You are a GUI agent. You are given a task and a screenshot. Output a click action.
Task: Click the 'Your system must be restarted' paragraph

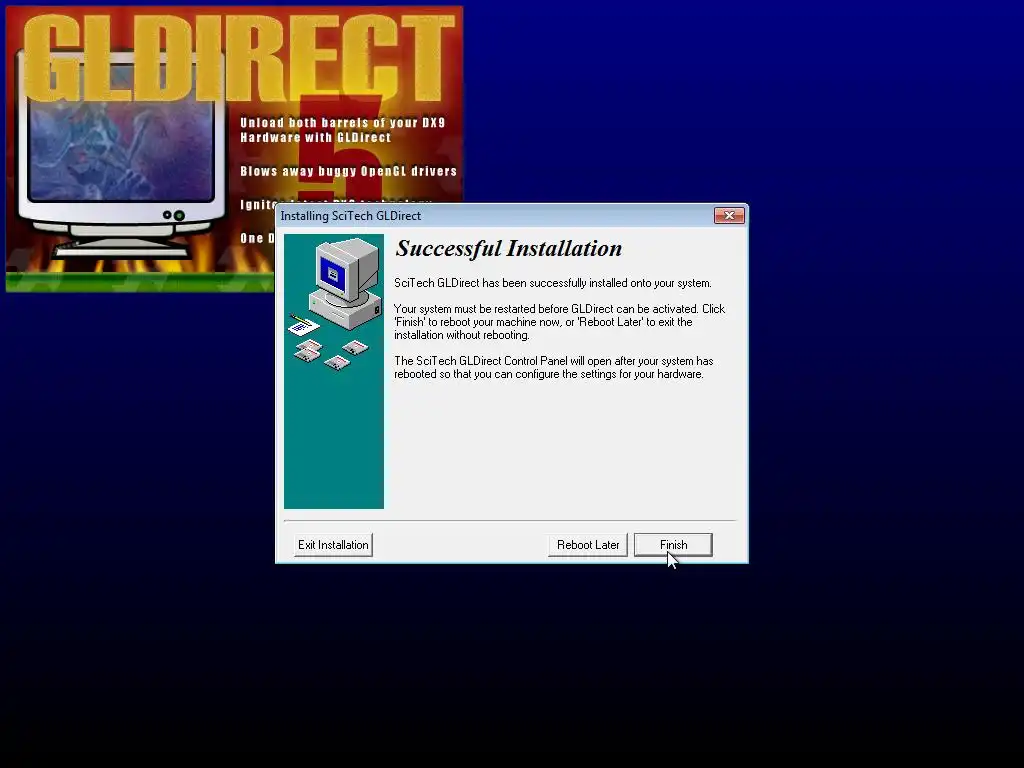click(559, 322)
